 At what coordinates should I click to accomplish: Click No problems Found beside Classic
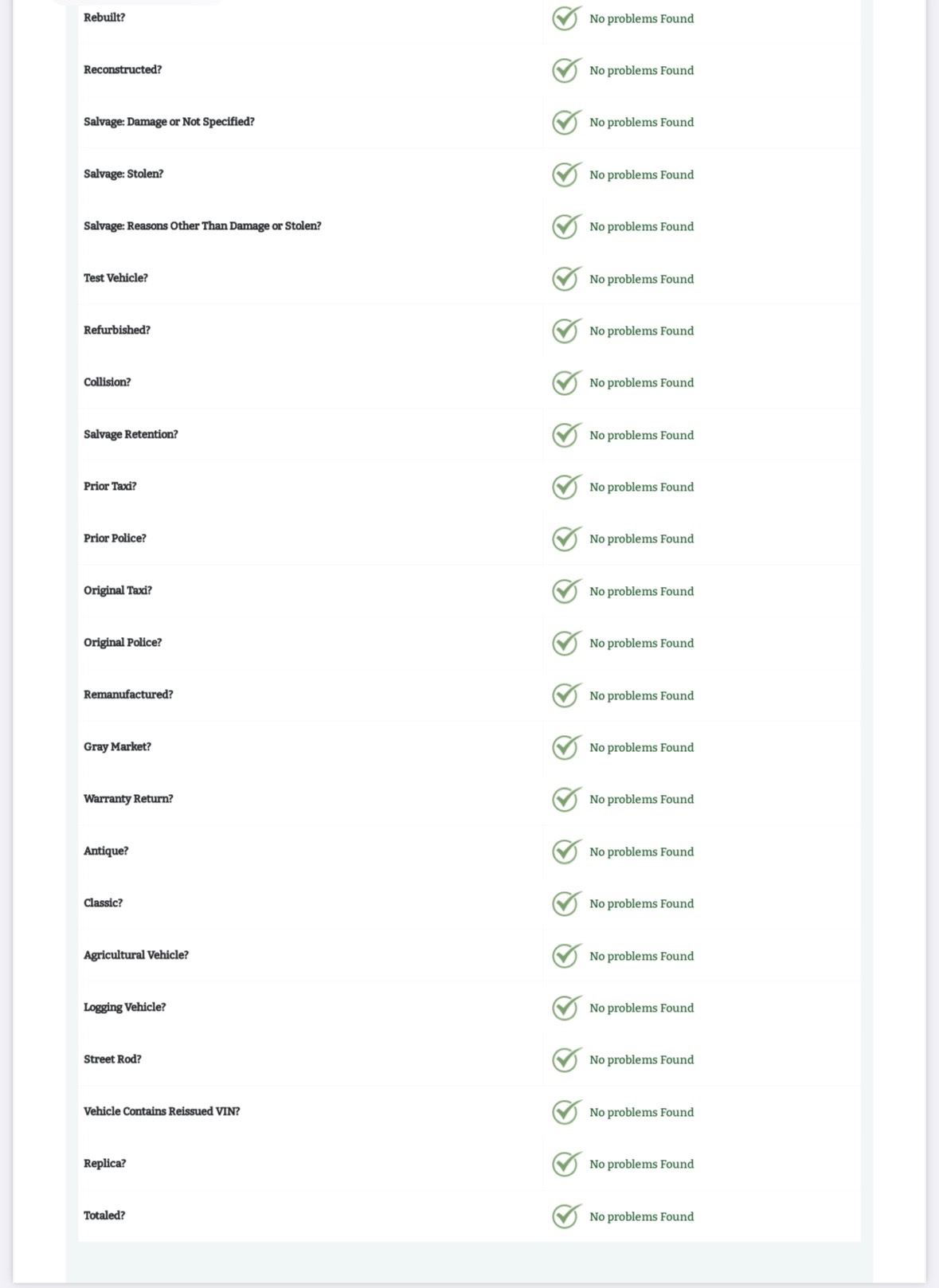641,903
